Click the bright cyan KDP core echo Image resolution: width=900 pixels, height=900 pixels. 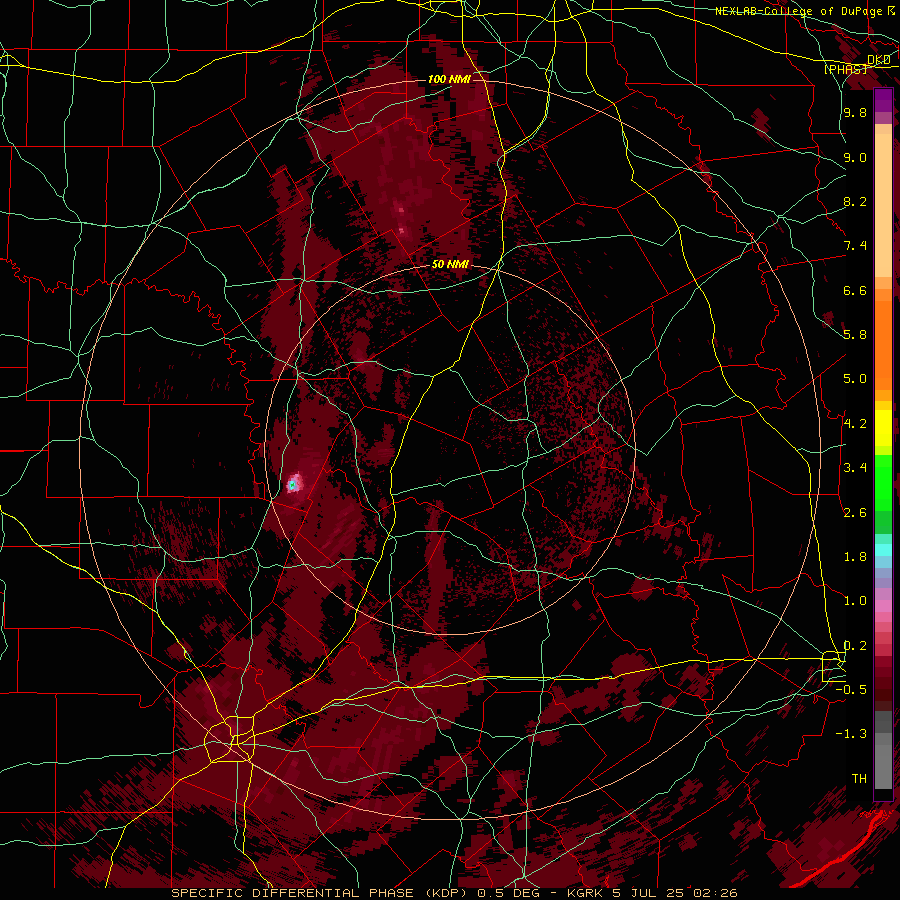point(292,486)
